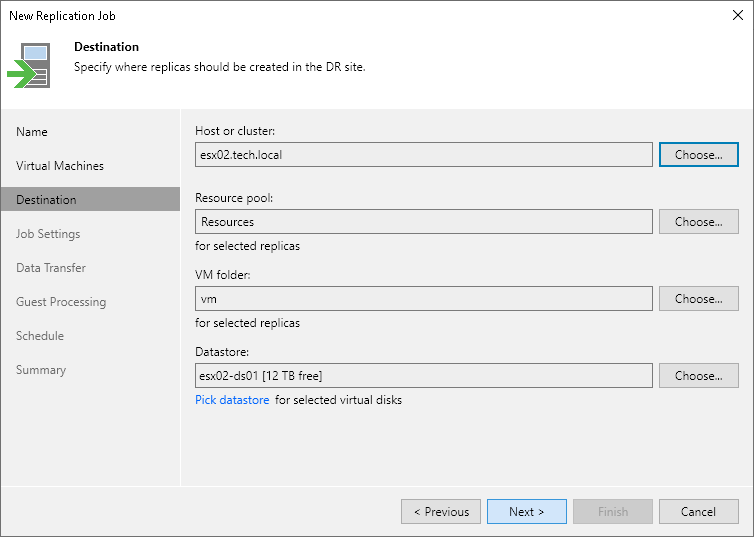The height and width of the screenshot is (537, 754).
Task: Open the Schedule step
Action: [x=40, y=336]
